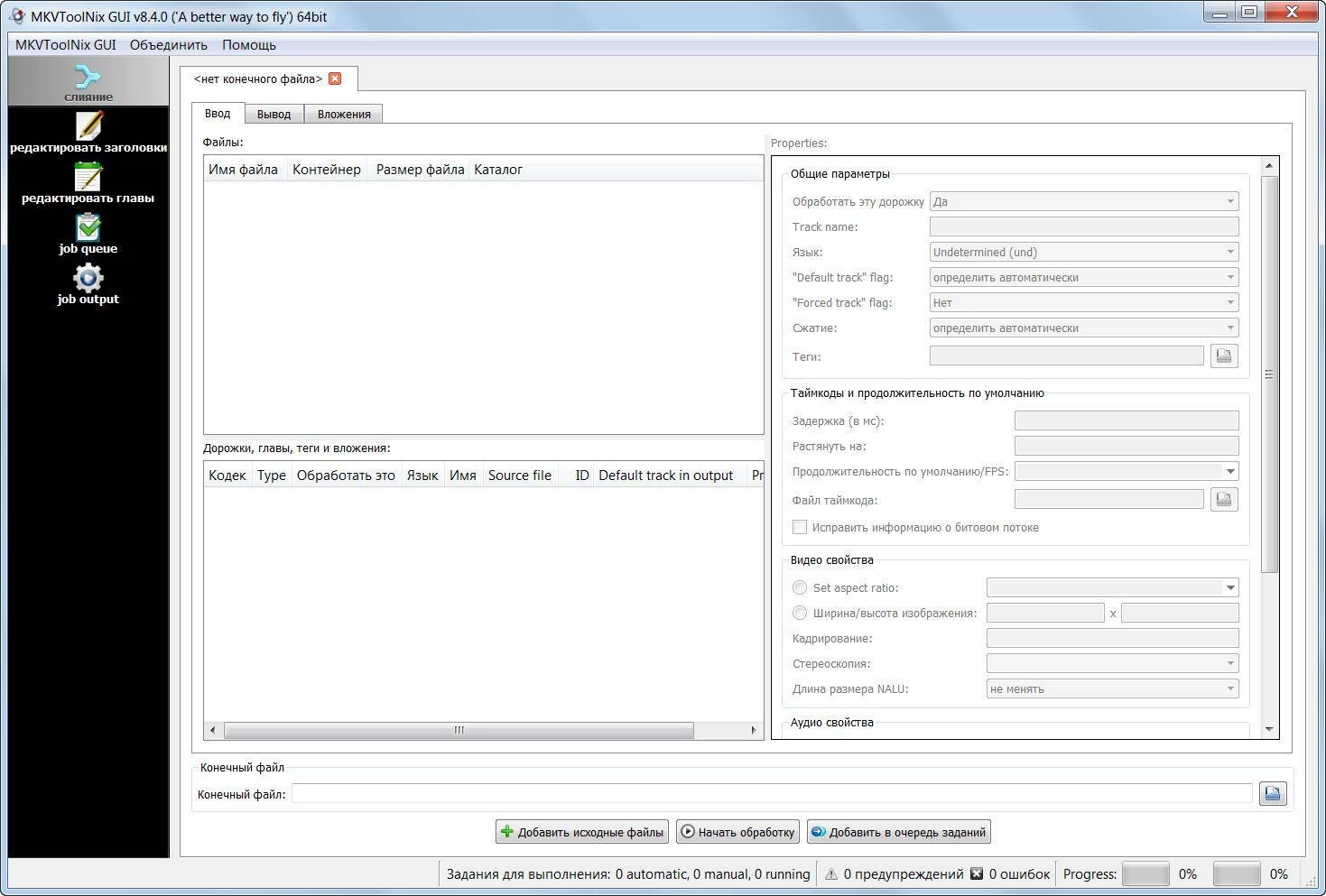Open the Продолжительность по умолчанию/FPS combo box
Viewport: 1326px width, 896px height.
[x=1127, y=471]
